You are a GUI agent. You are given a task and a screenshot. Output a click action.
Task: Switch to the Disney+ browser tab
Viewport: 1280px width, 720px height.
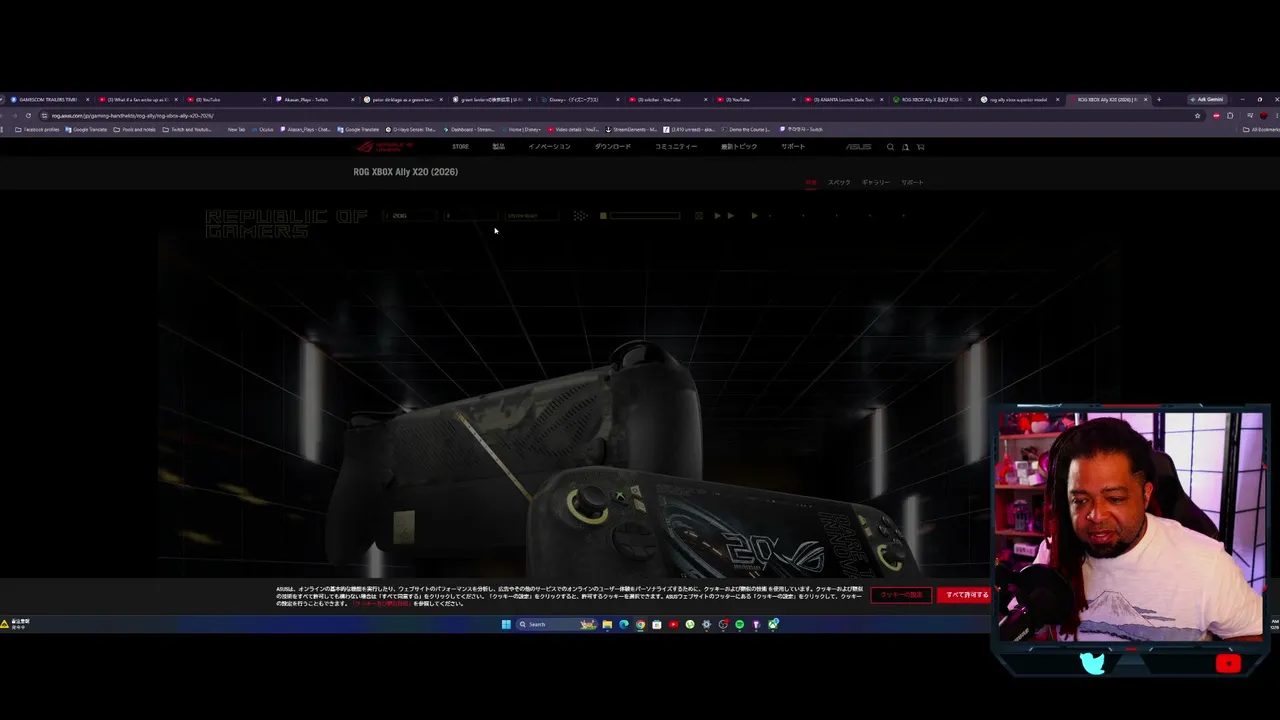pos(578,99)
